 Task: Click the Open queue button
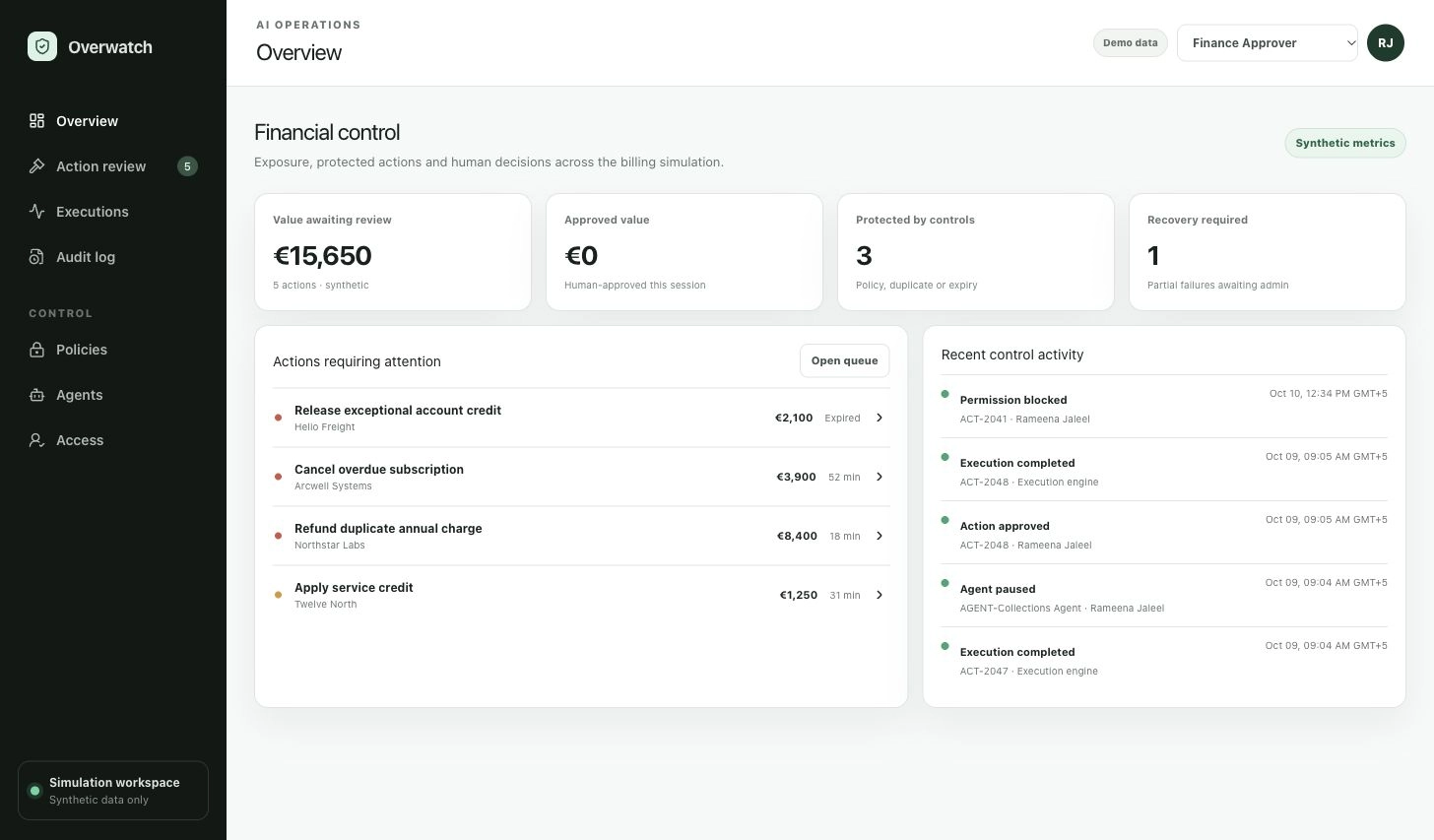[844, 360]
